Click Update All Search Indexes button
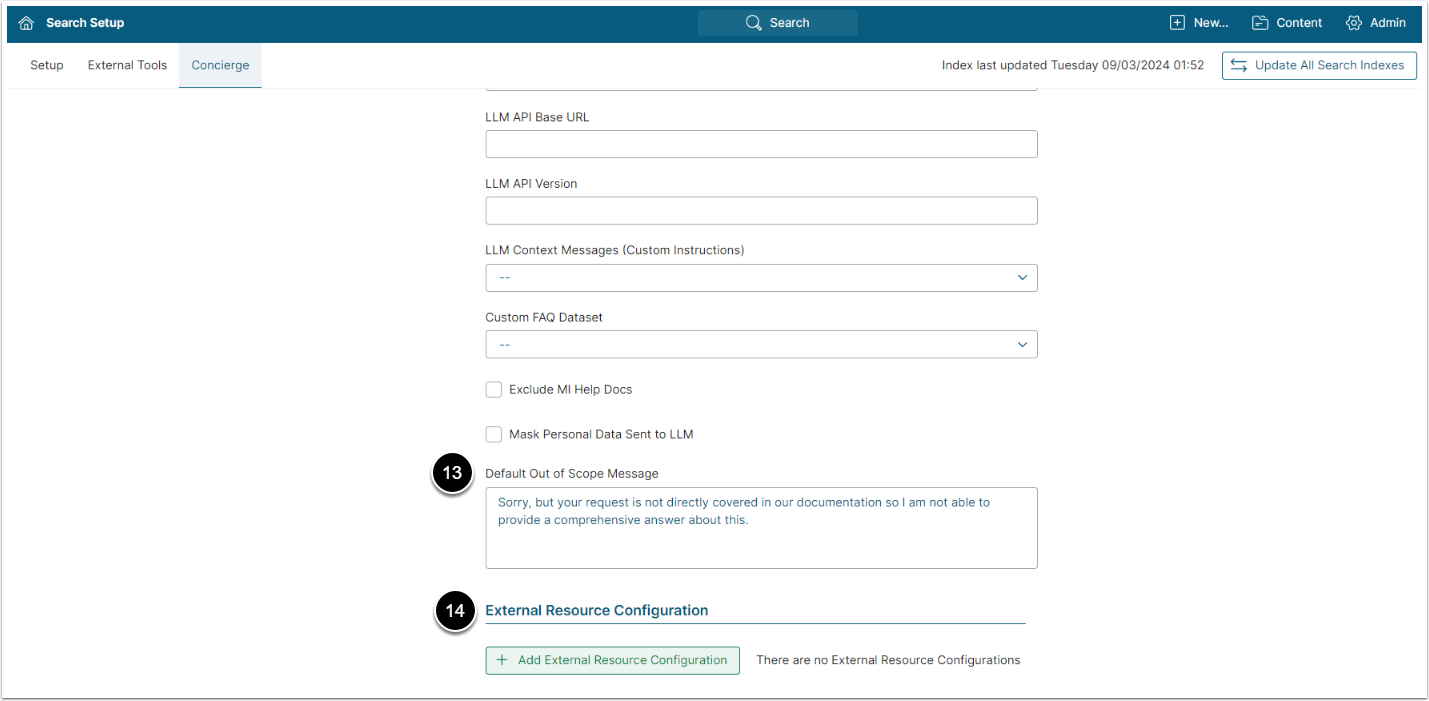1429x701 pixels. coord(1319,65)
